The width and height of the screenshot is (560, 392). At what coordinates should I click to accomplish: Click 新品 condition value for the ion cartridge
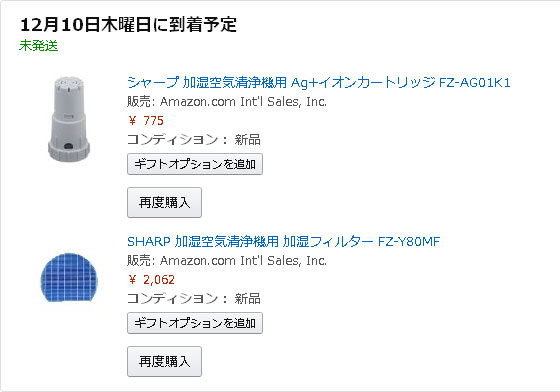[248, 139]
